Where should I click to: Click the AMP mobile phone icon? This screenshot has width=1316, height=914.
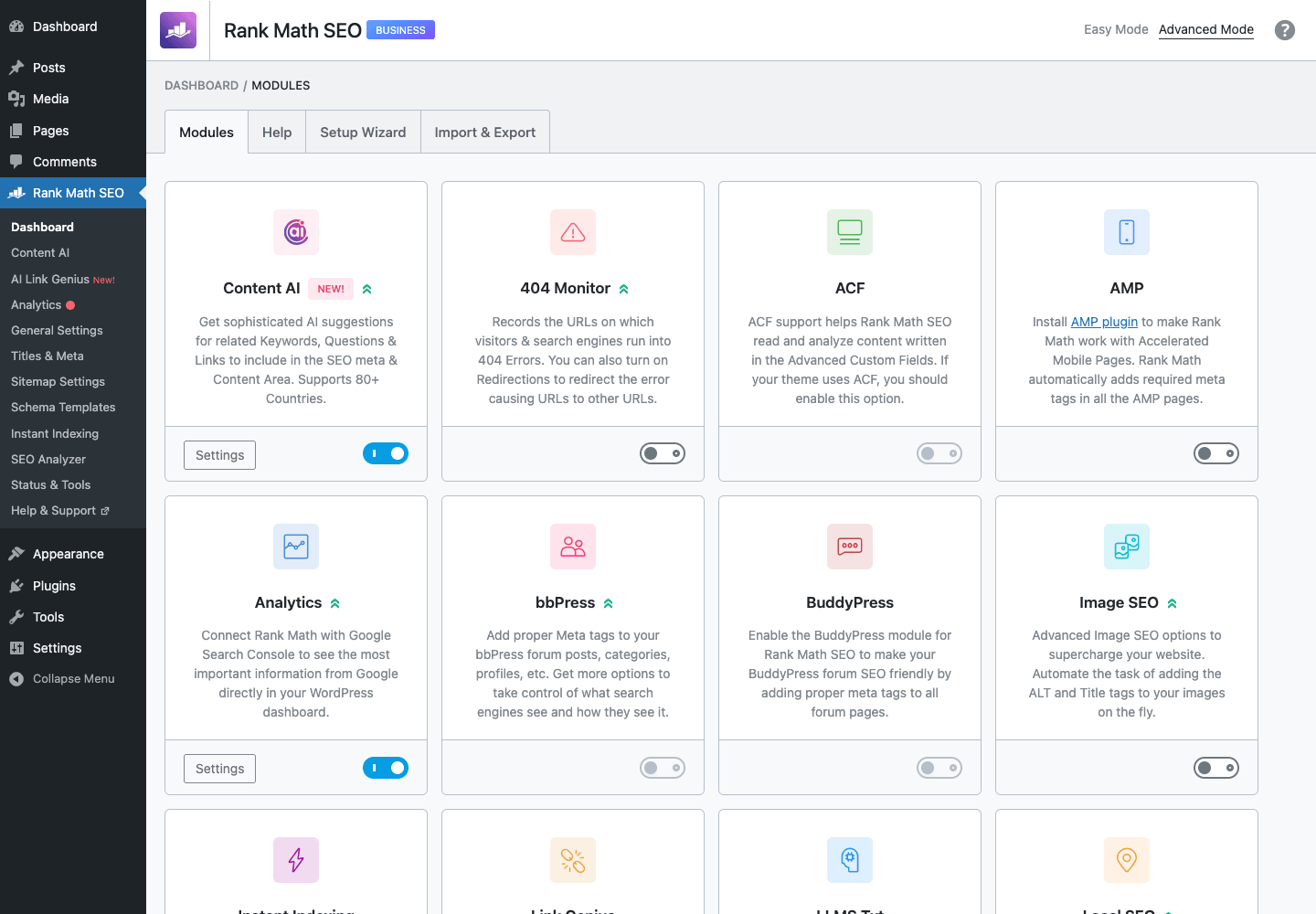click(x=1127, y=232)
